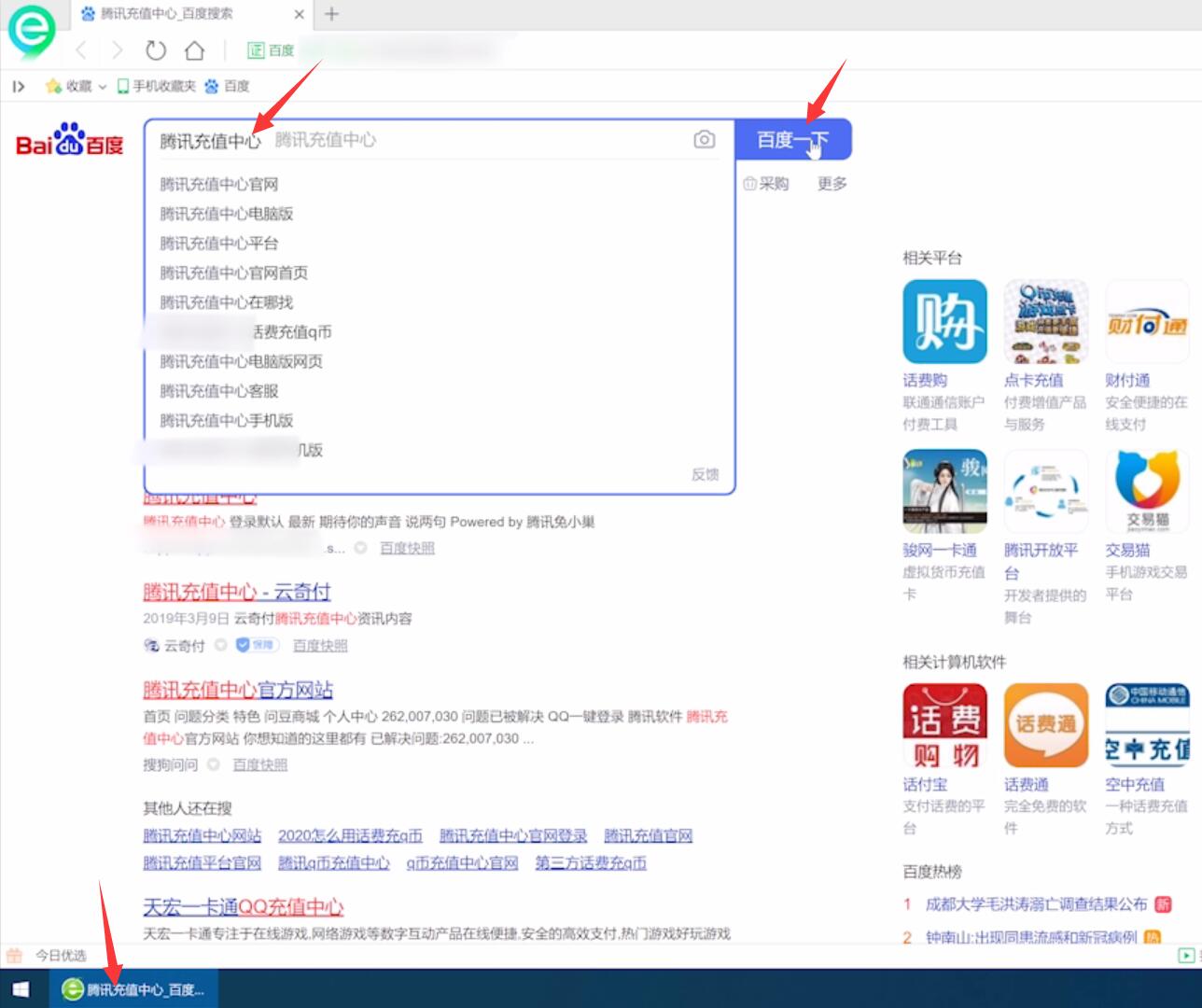Open 百度快照 under 搜狗问问 result
This screenshot has height=1008, width=1202.
click(x=260, y=764)
